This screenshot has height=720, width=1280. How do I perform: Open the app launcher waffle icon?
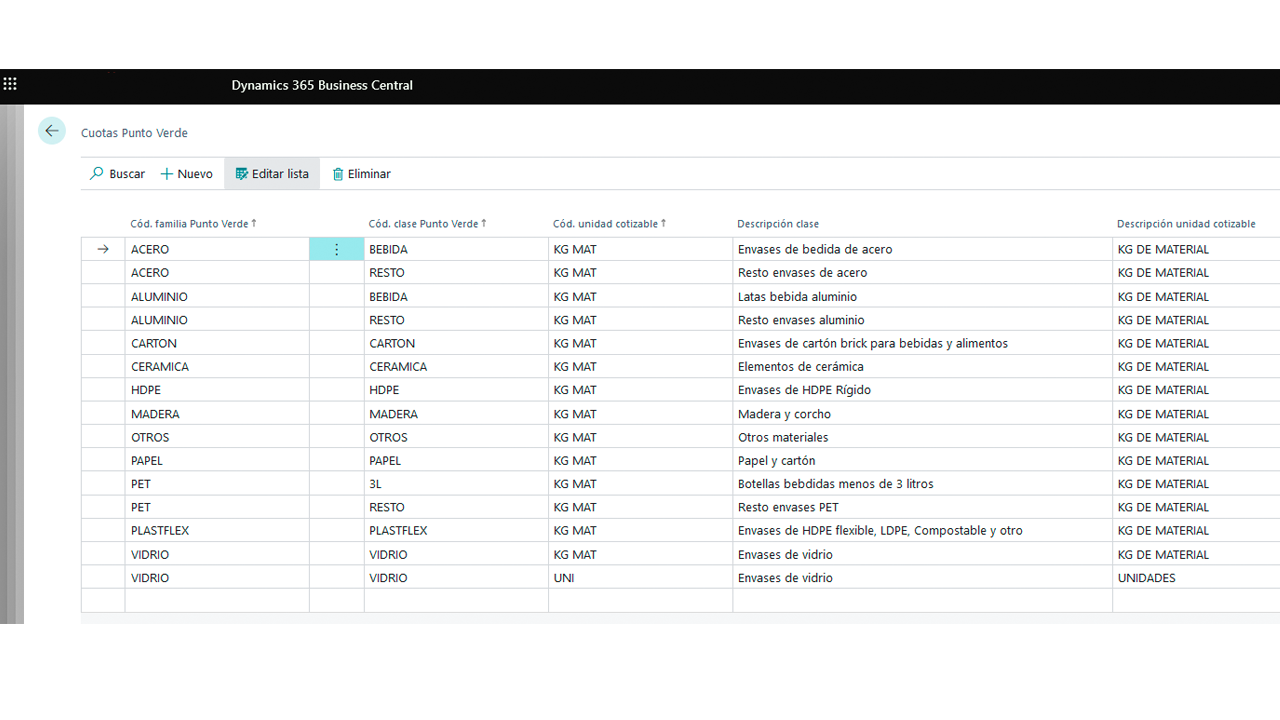click(x=10, y=85)
